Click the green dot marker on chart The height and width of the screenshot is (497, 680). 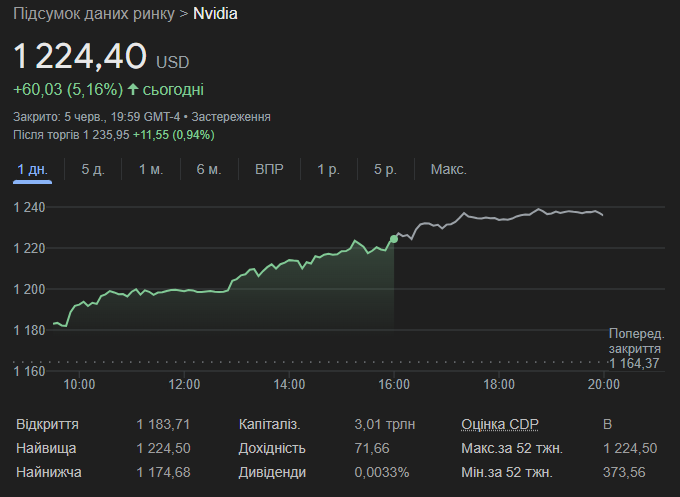394,239
